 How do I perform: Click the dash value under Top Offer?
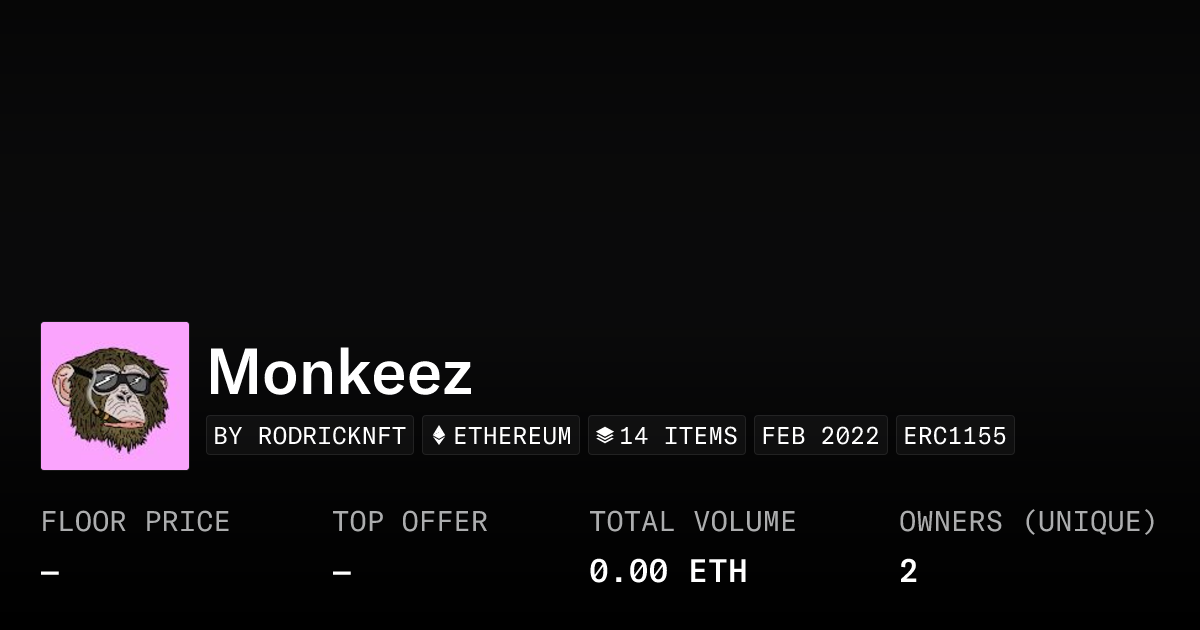[341, 573]
